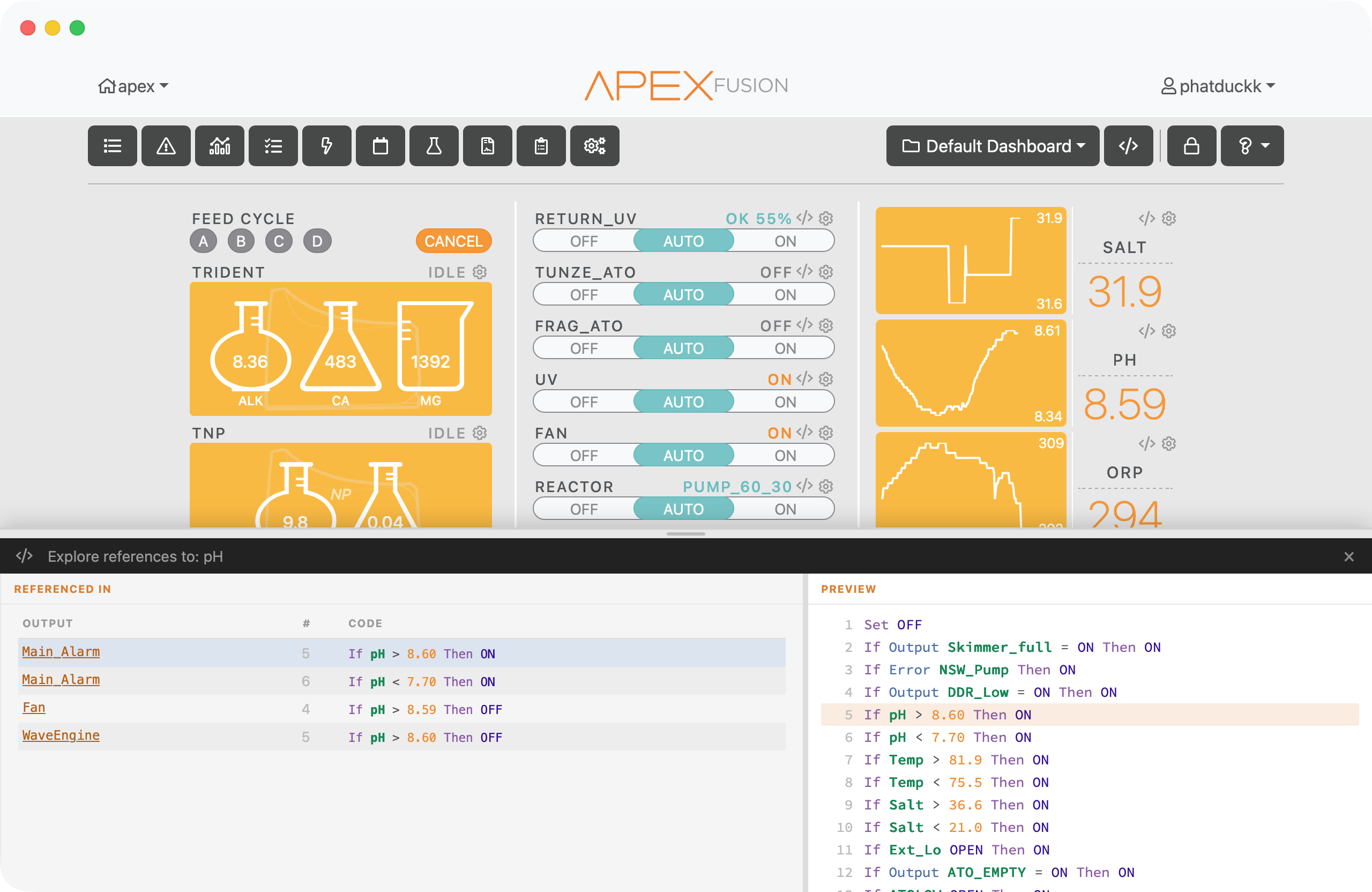Close the Explore references panel
The image size is (1372, 892).
pyautogui.click(x=1349, y=556)
